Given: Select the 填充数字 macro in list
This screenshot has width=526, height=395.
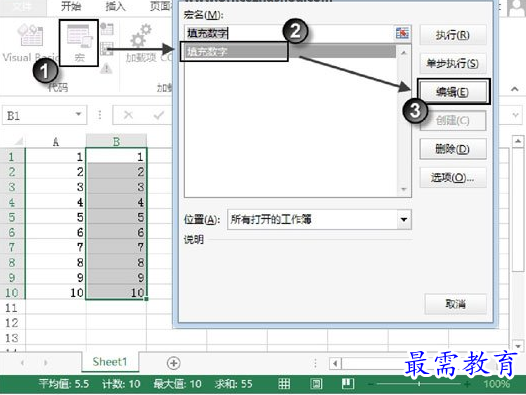Looking at the screenshot, I should pyautogui.click(x=290, y=52).
